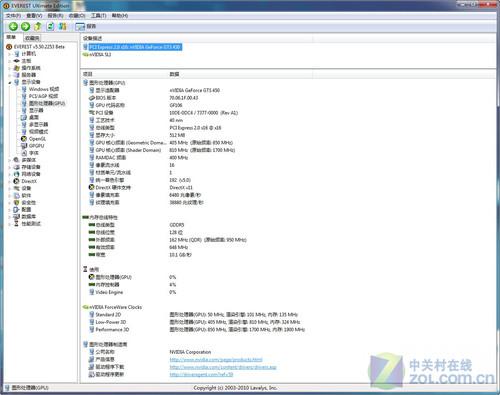Click the 设备 devices tree icon
This screenshot has height=395, width=500.
tap(16, 188)
